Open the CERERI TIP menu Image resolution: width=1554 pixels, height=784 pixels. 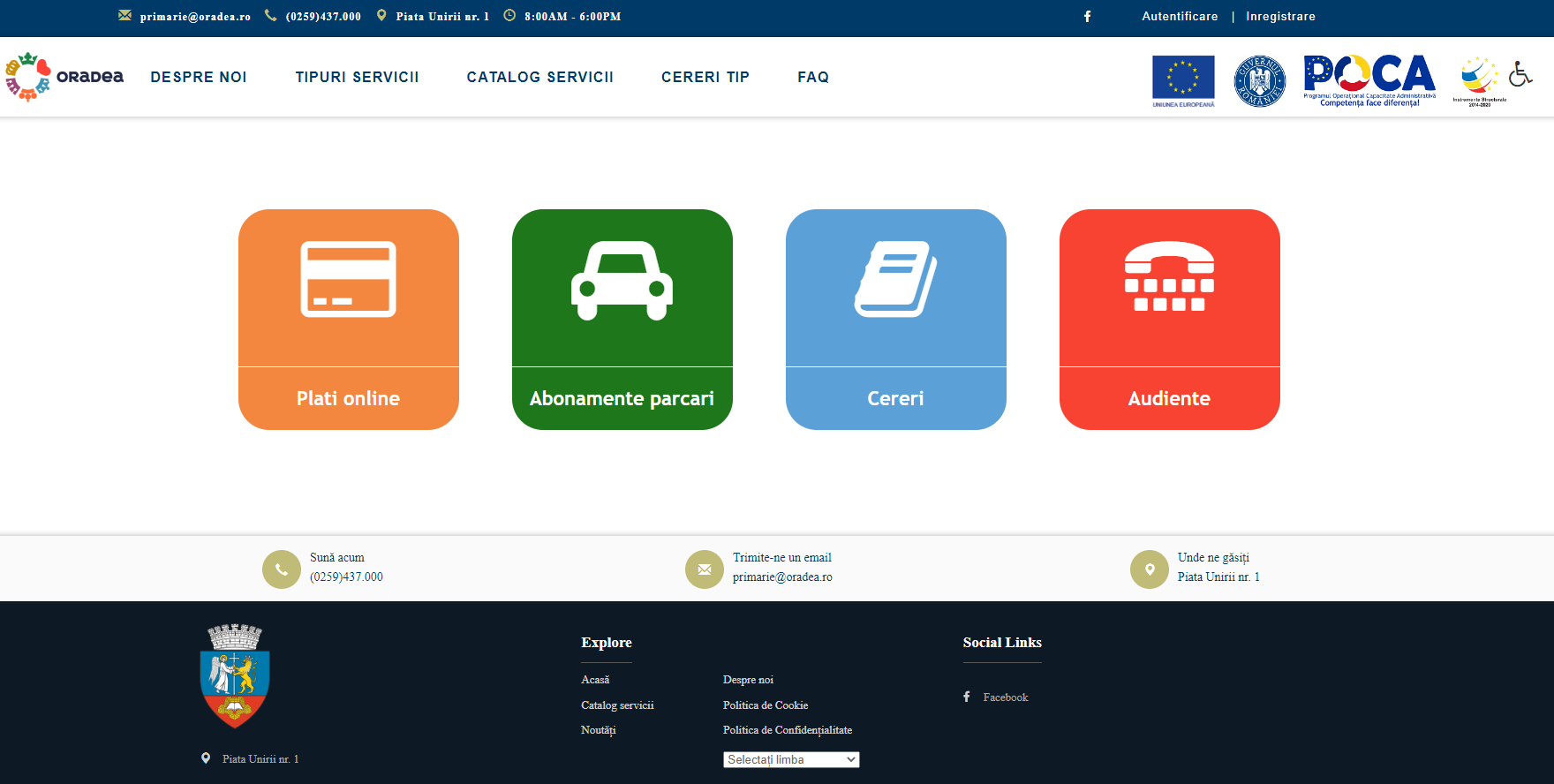(705, 77)
